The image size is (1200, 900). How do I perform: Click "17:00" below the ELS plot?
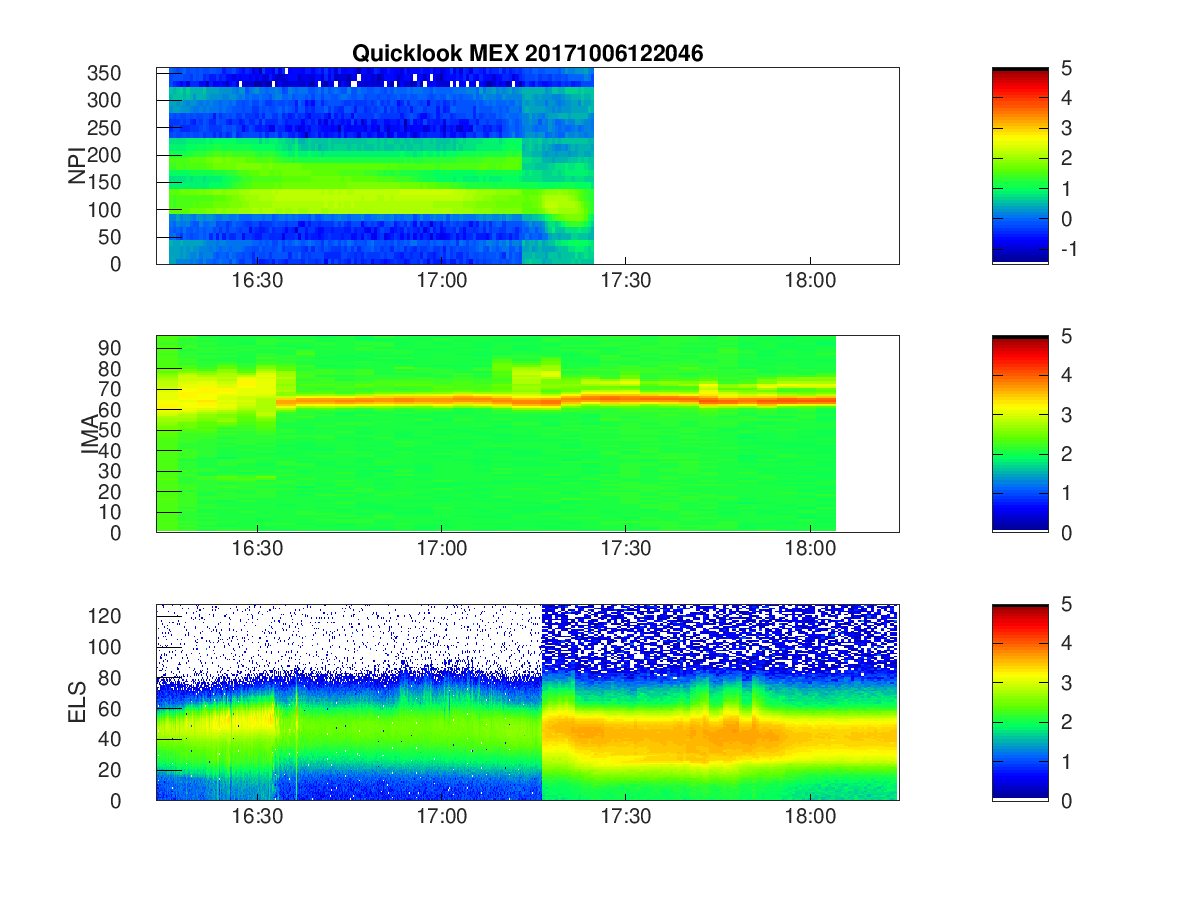[x=441, y=818]
